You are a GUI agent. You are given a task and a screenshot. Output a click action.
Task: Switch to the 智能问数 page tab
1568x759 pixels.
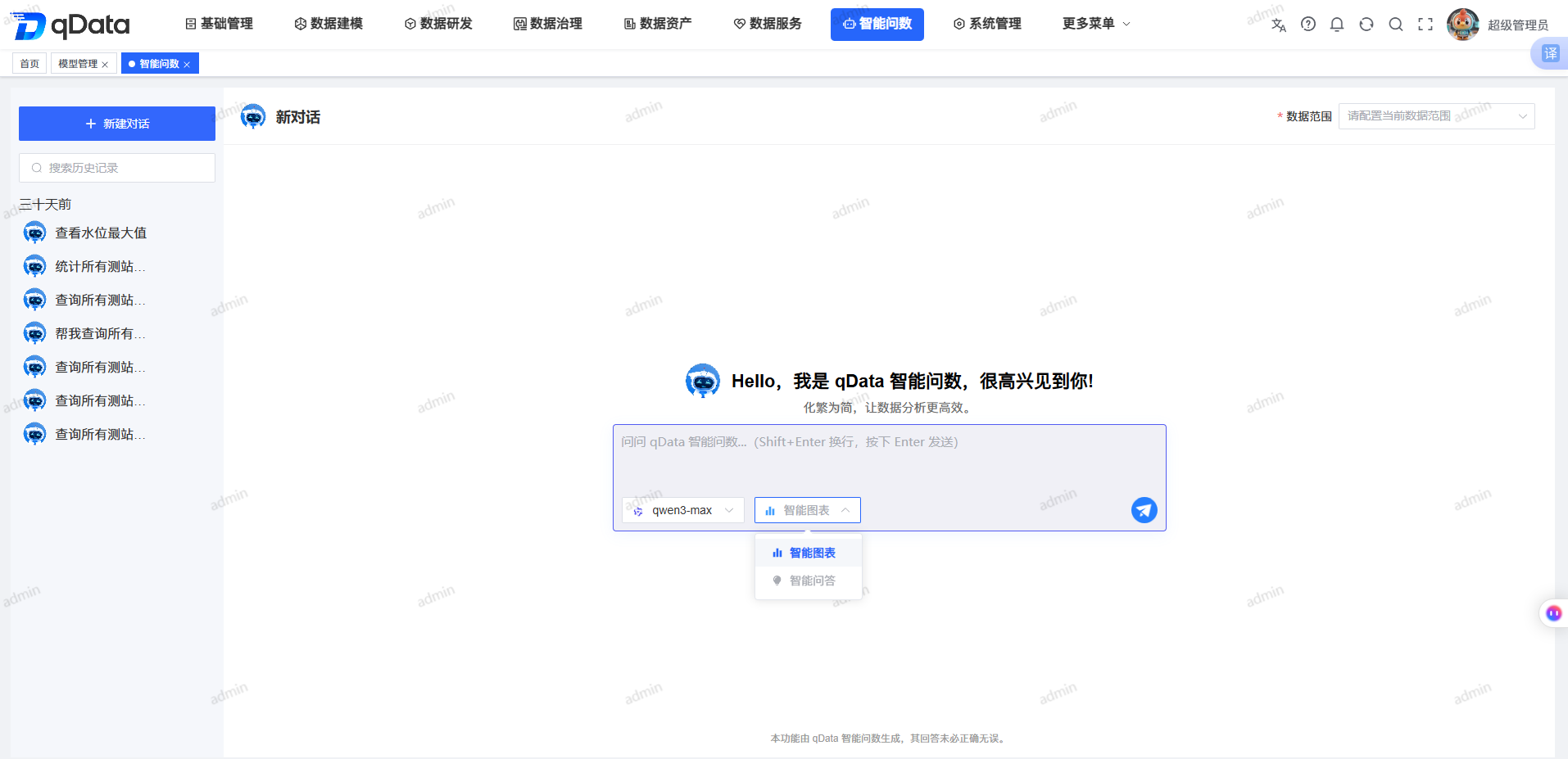click(x=159, y=63)
